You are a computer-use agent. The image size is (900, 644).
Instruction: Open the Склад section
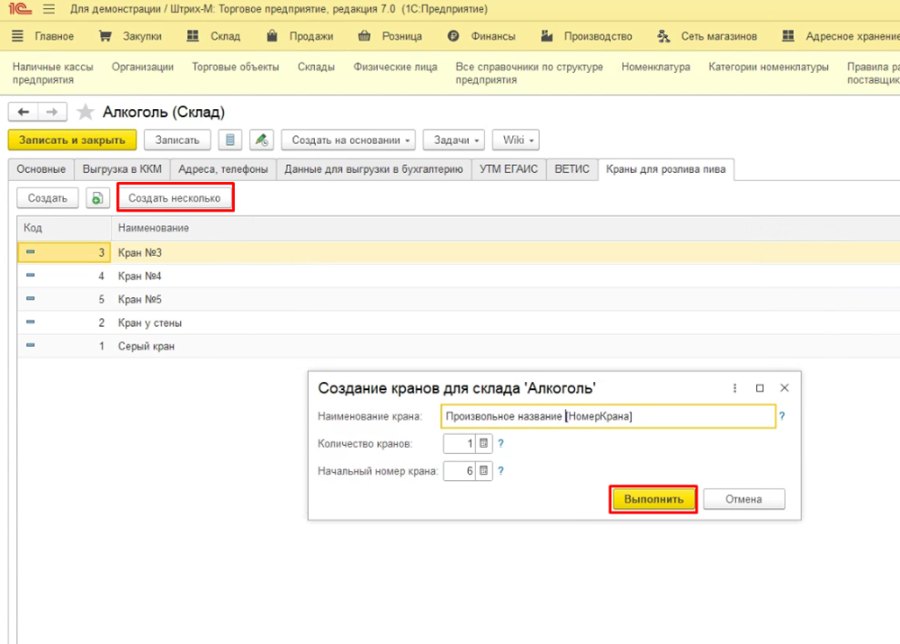214,36
